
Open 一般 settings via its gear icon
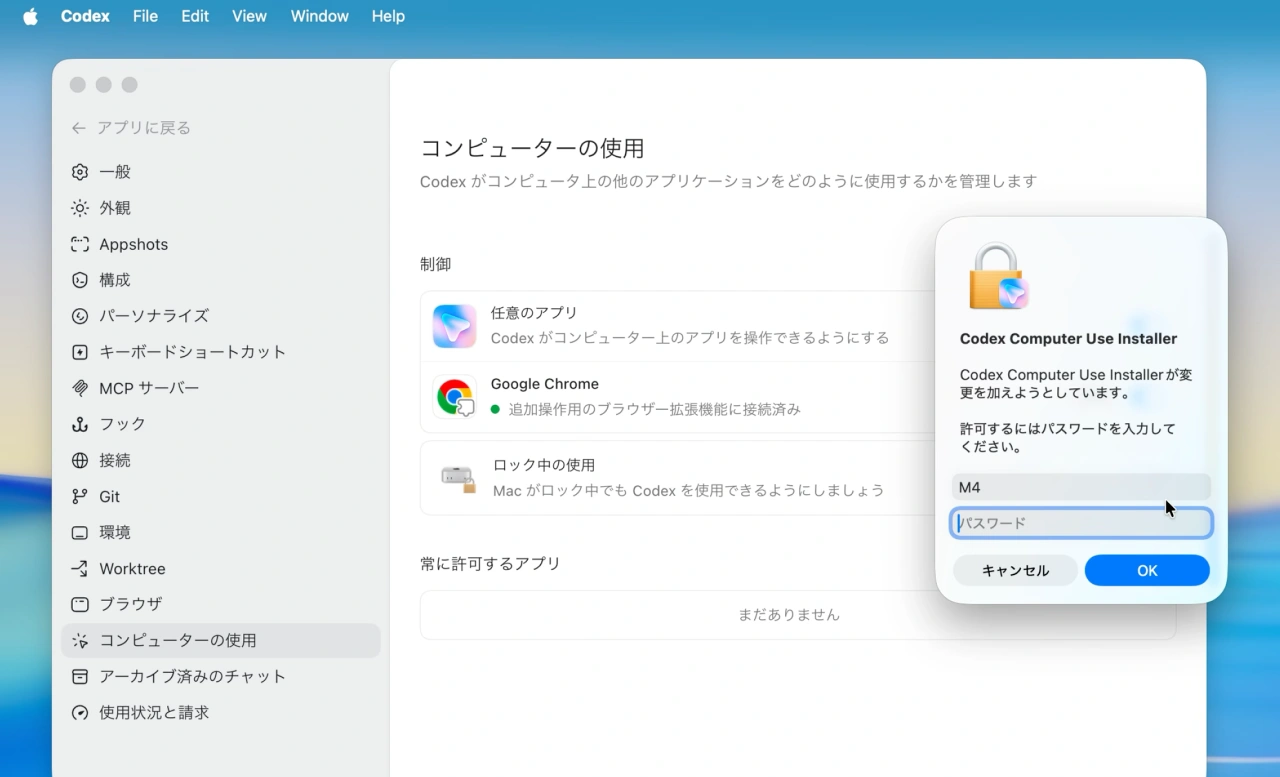point(80,172)
